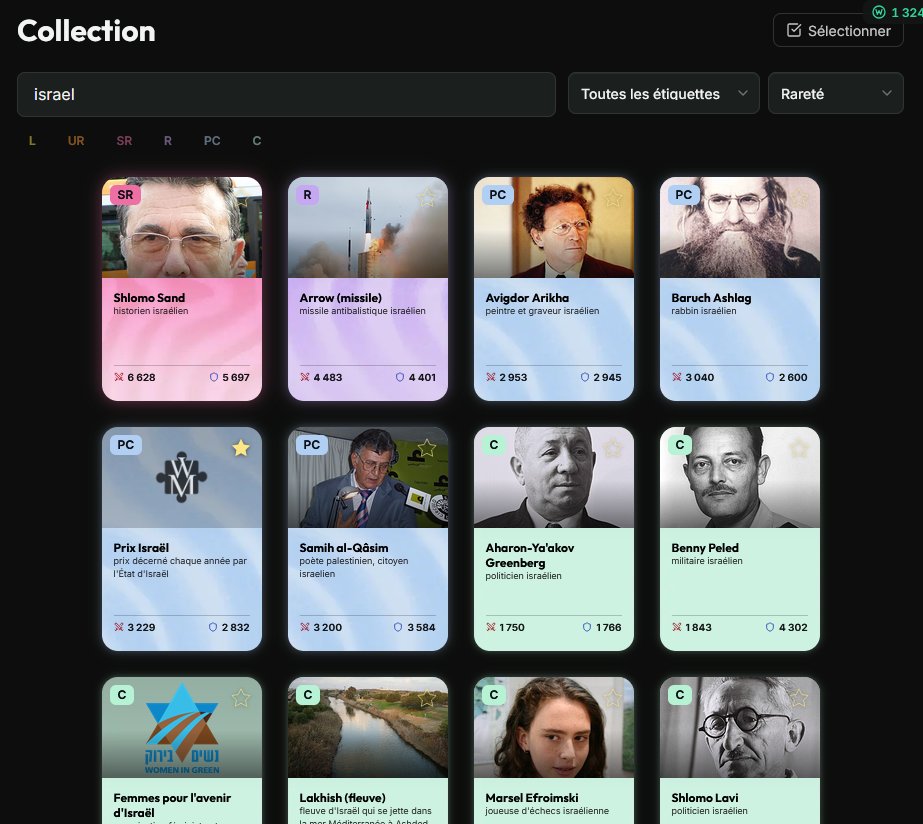Click the PC badge on Samih al-Qâsim card
923x824 pixels.
[x=311, y=445]
